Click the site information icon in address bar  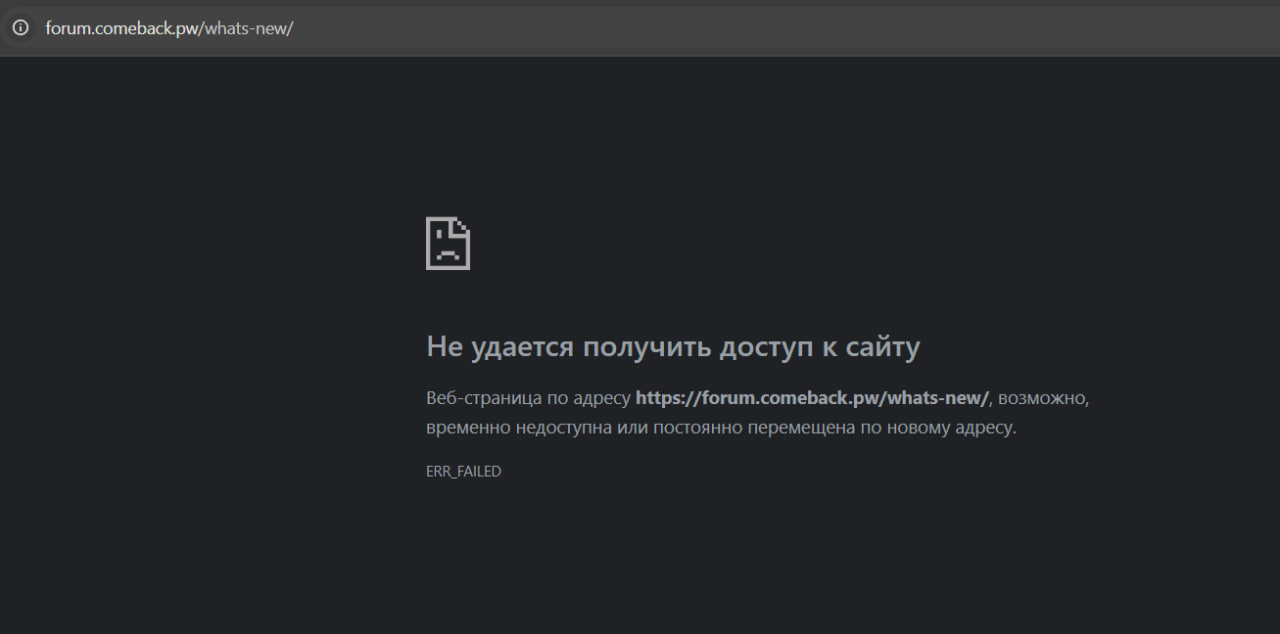[20, 28]
